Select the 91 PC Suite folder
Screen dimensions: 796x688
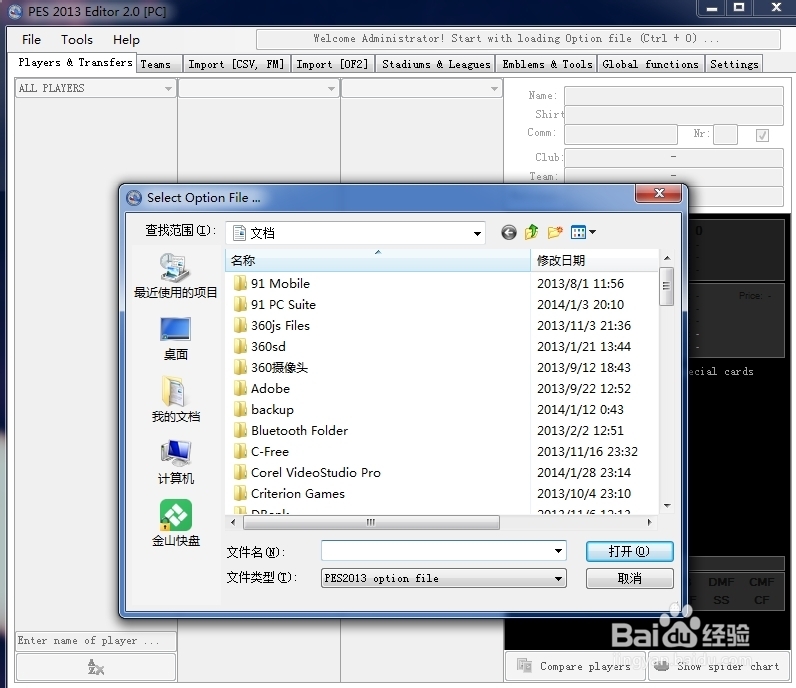pos(283,304)
